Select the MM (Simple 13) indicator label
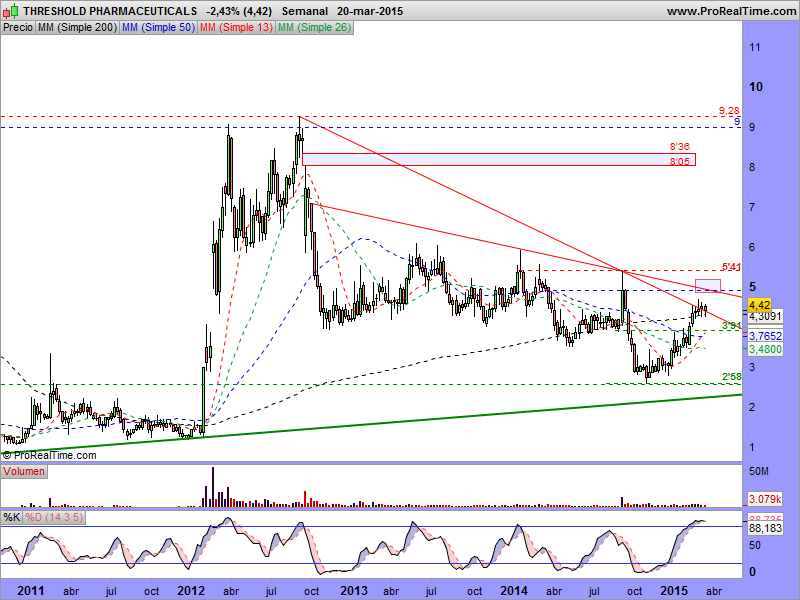The width and height of the screenshot is (800, 600). [x=236, y=28]
